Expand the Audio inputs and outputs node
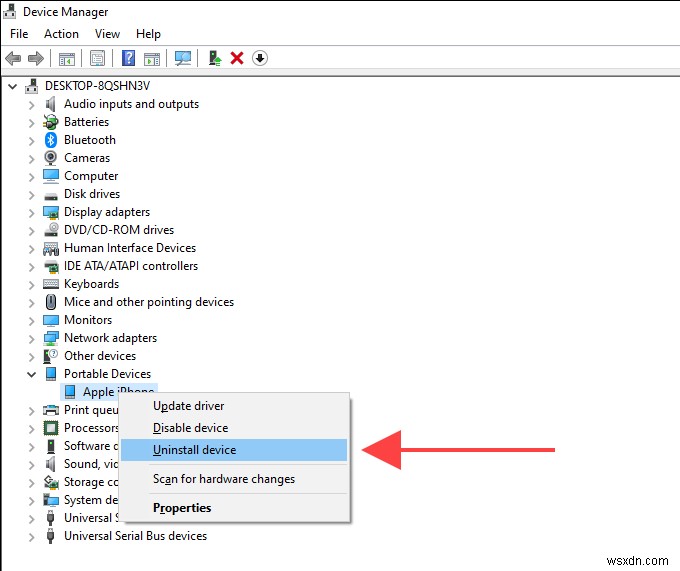The width and height of the screenshot is (680, 571). pos(31,104)
